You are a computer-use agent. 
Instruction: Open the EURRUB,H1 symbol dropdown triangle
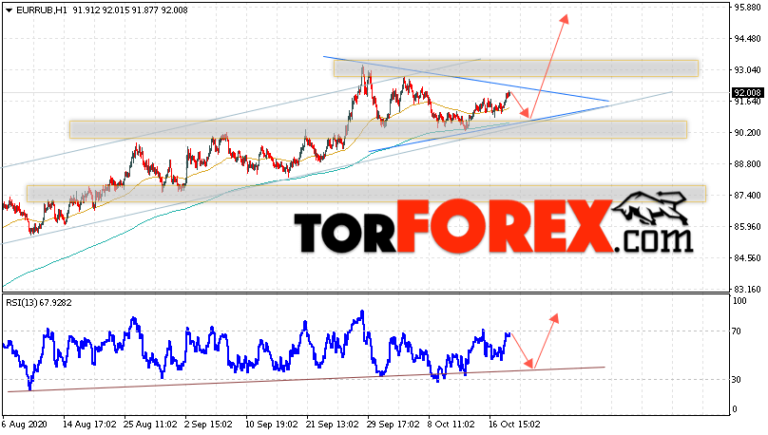tap(9, 10)
